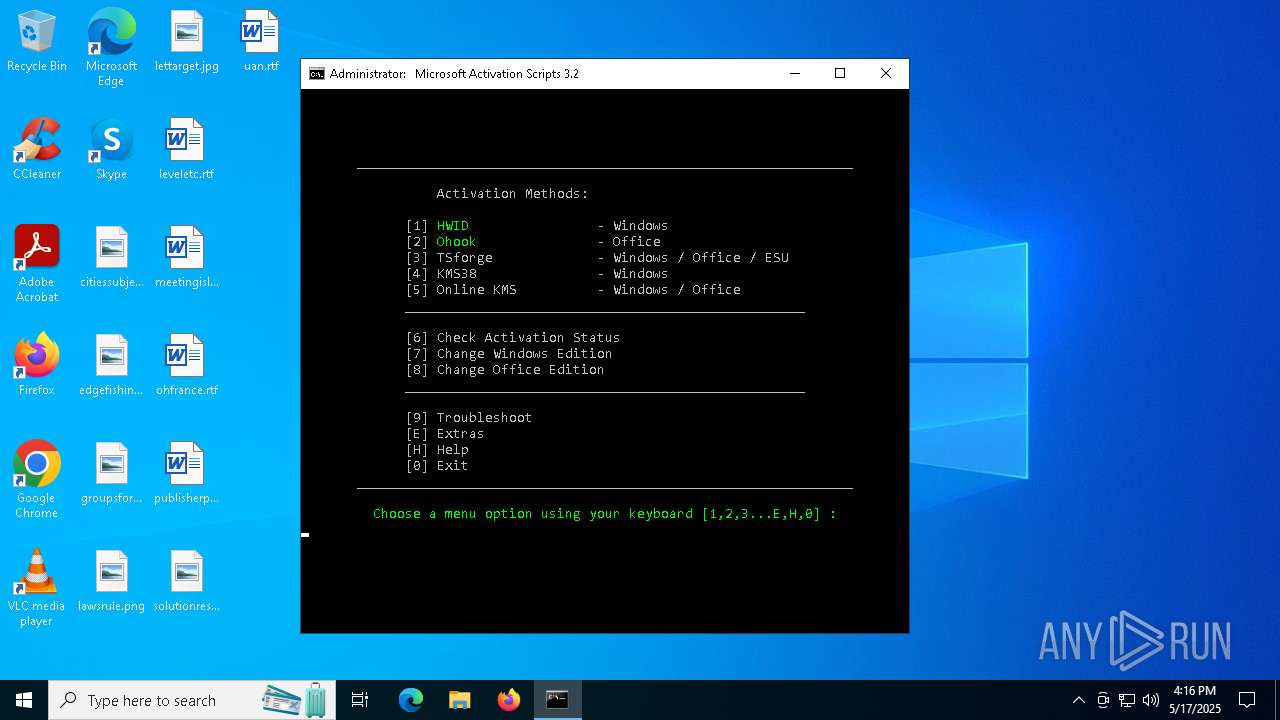Viewport: 1280px width, 720px height.
Task: Select groupsfor... image file icon
Action: (x=111, y=474)
